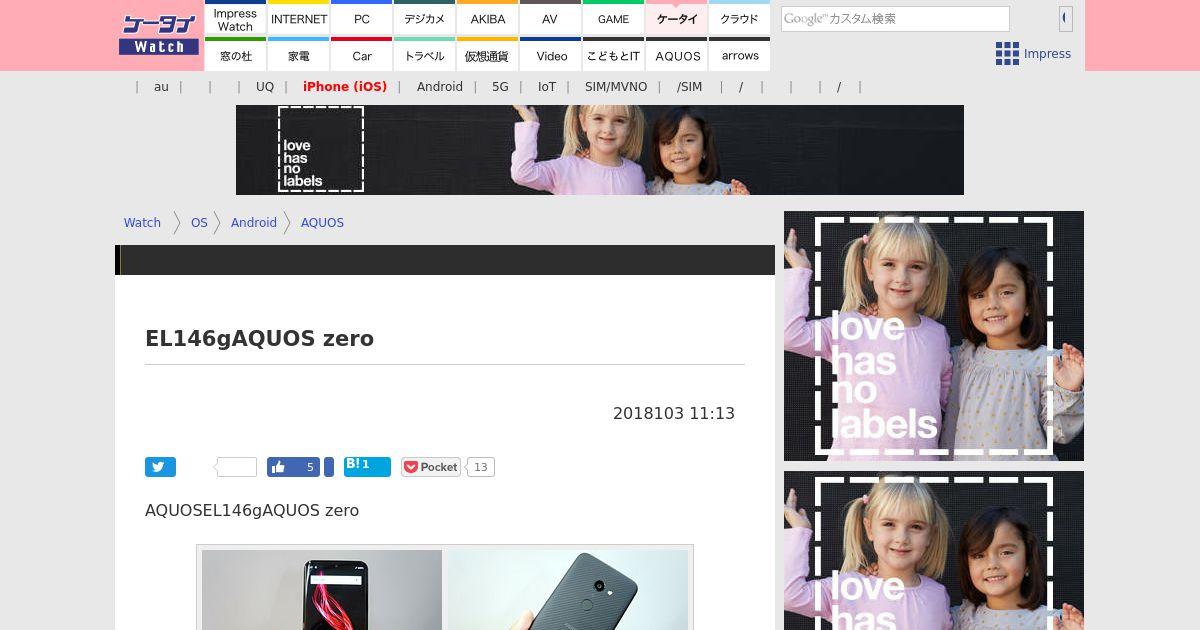
Task: Select au in the category menu
Action: click(161, 87)
